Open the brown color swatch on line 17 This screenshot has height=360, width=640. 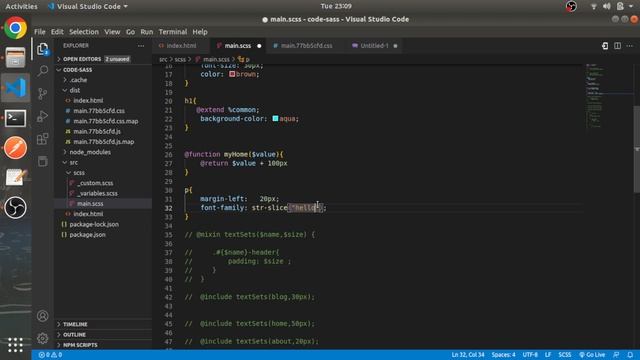(232, 74)
